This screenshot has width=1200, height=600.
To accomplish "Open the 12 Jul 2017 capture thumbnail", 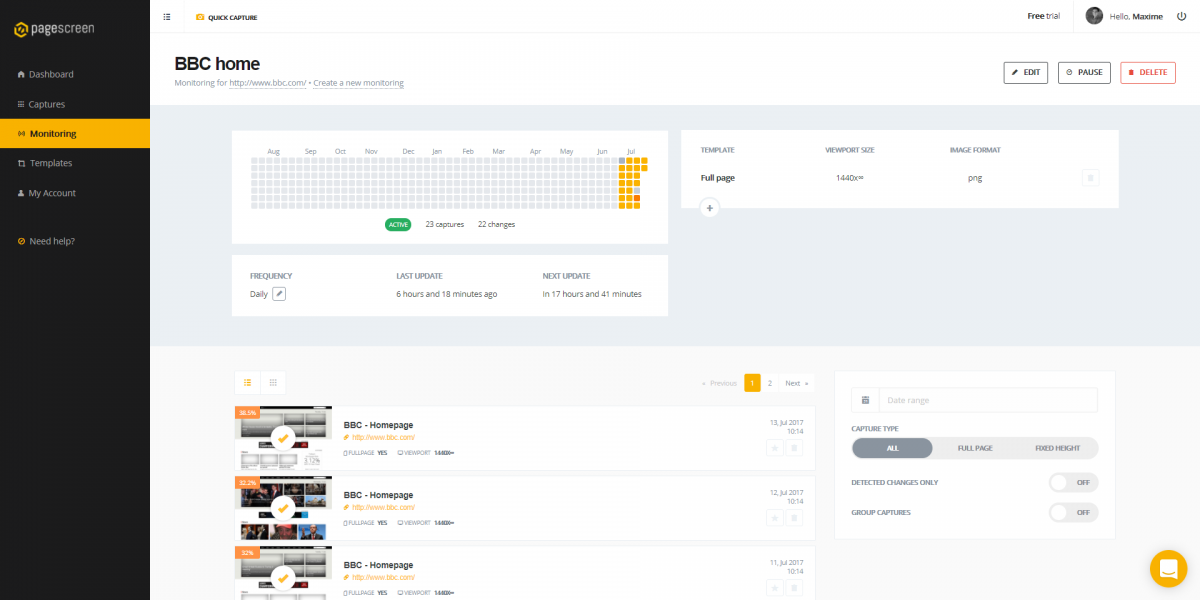I will point(283,508).
